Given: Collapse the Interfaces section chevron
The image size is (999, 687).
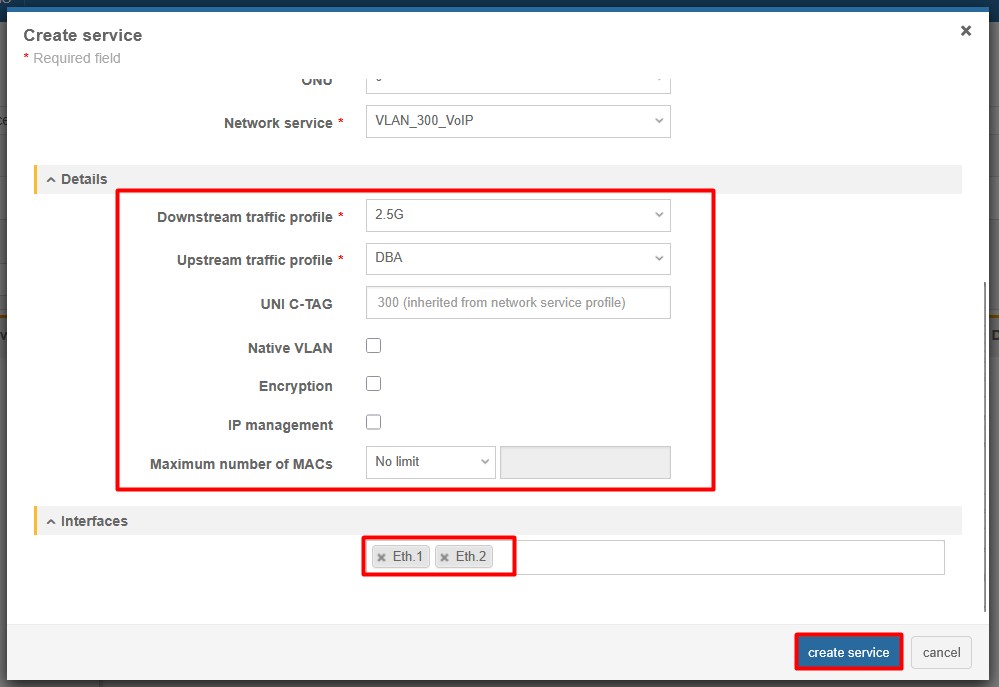Looking at the screenshot, I should [51, 521].
